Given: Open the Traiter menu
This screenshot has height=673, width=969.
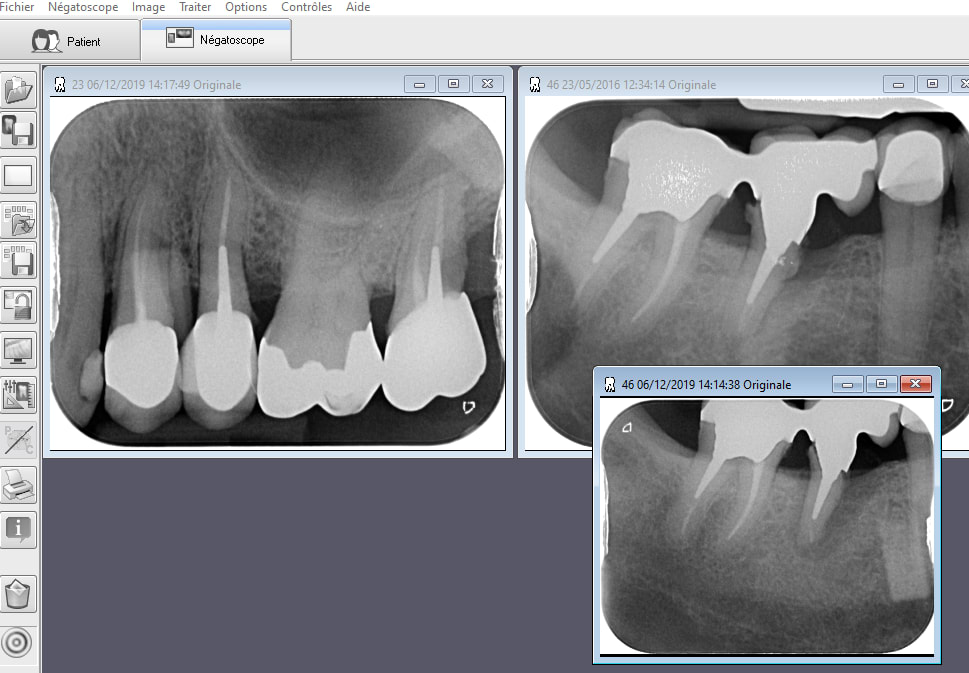Looking at the screenshot, I should pyautogui.click(x=195, y=7).
